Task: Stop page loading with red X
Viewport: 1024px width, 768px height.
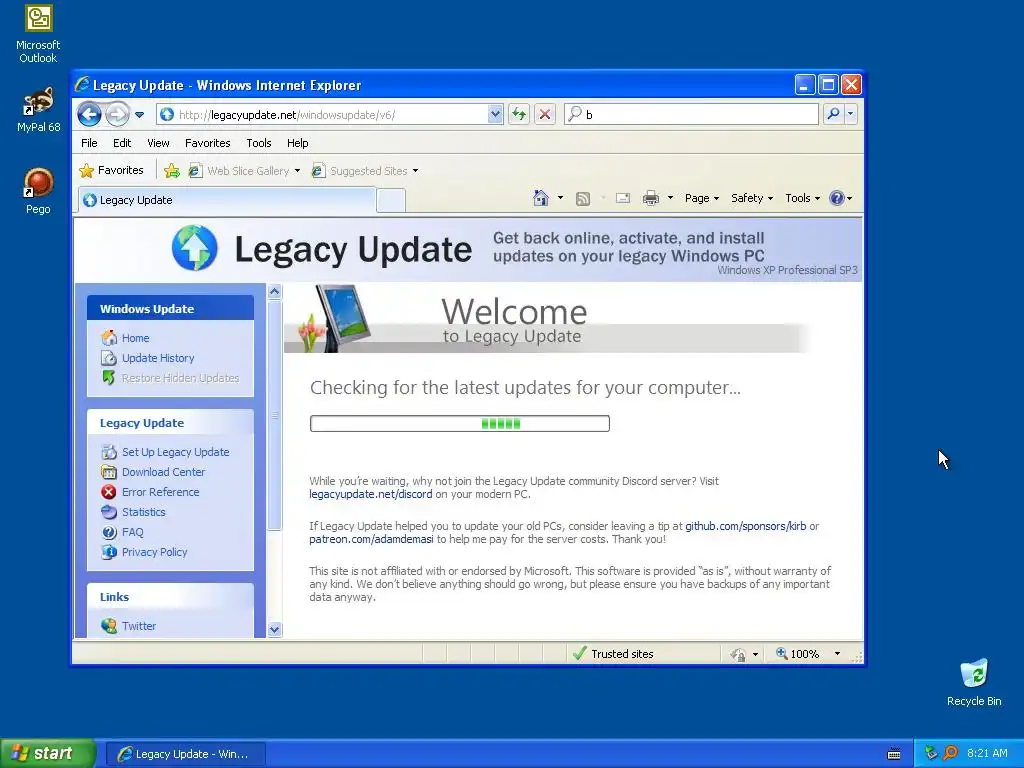Action: tap(545, 114)
